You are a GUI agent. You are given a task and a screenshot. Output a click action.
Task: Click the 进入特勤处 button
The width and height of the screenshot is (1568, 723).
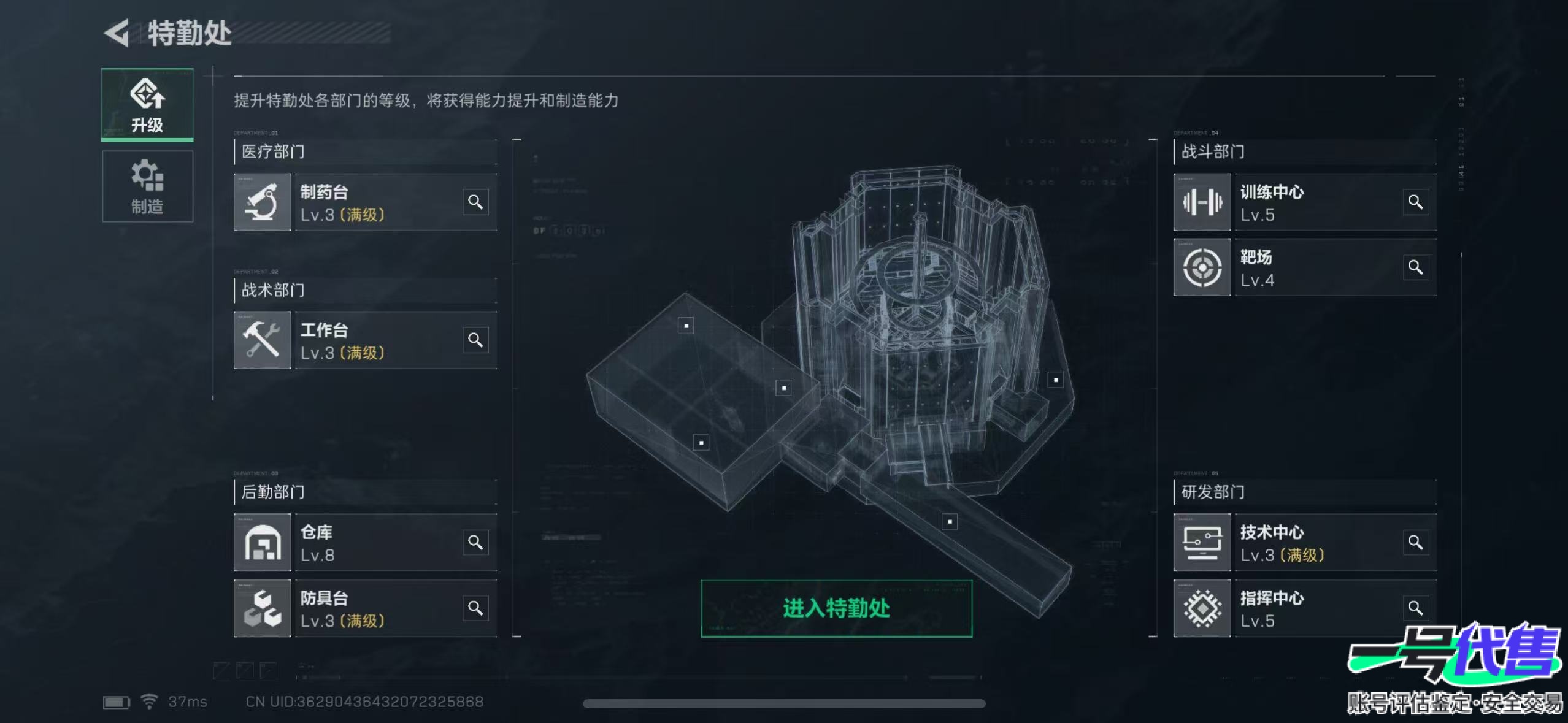[837, 608]
